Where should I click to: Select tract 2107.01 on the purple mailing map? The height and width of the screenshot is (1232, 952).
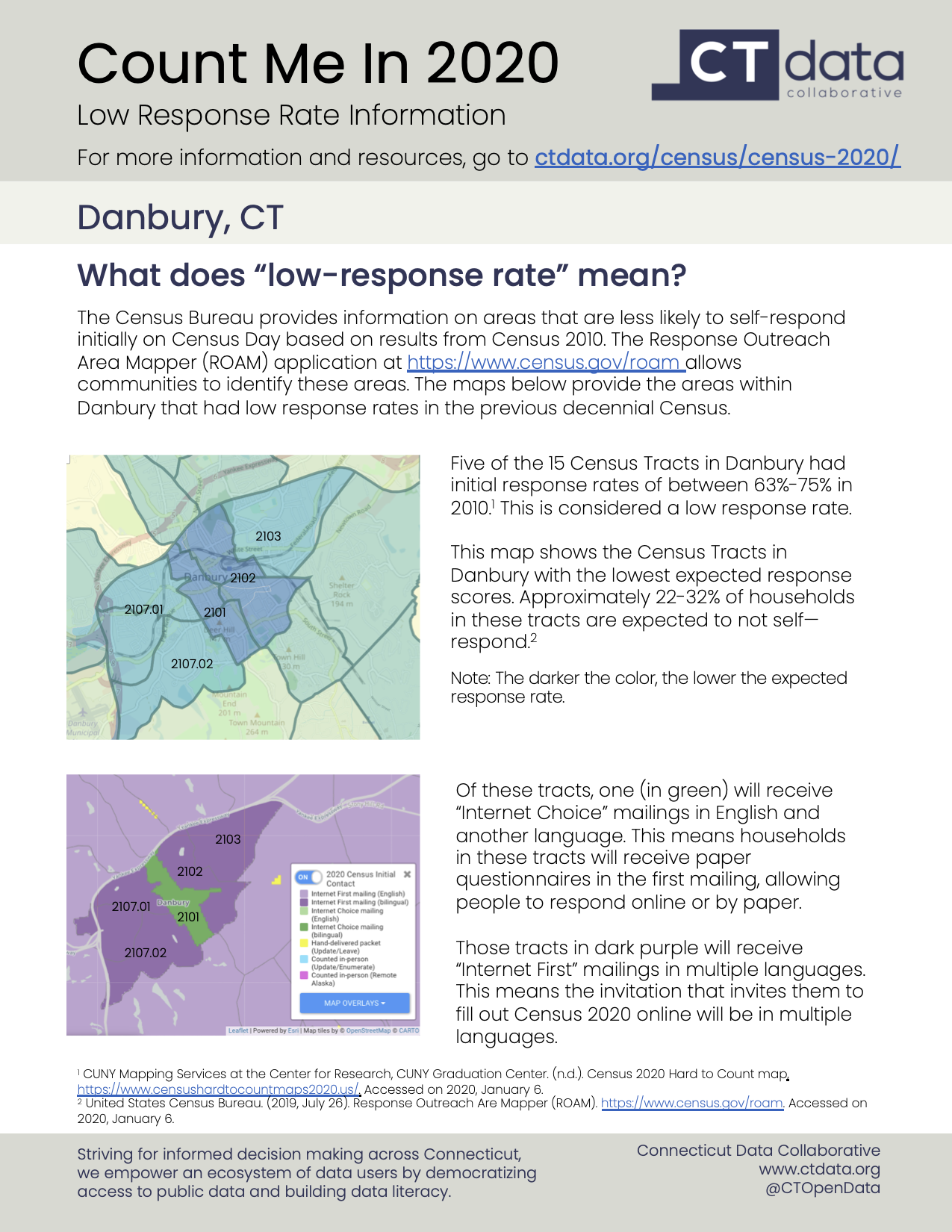[131, 906]
